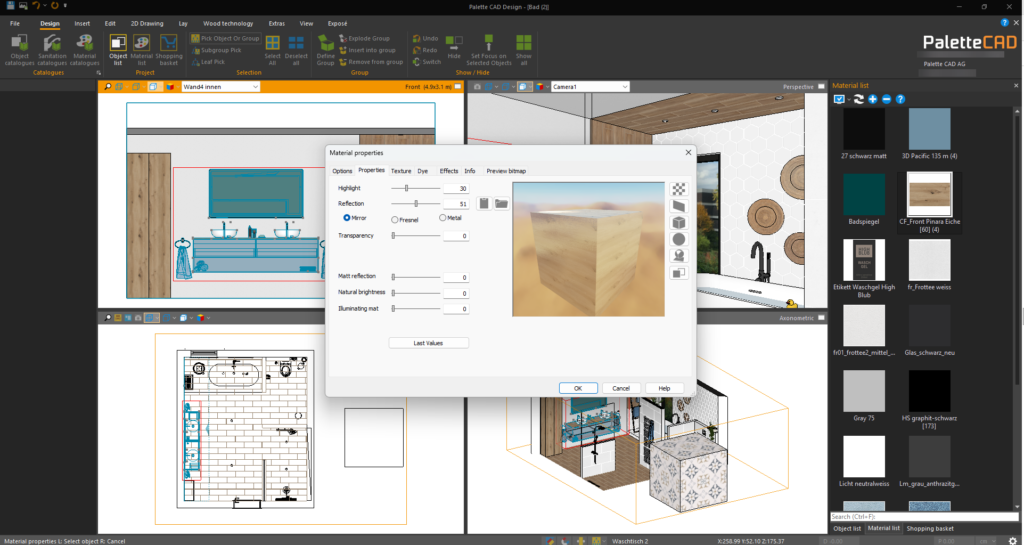This screenshot has height=545, width=1024.
Task: Select the Metal reflection radio button
Action: point(443,218)
